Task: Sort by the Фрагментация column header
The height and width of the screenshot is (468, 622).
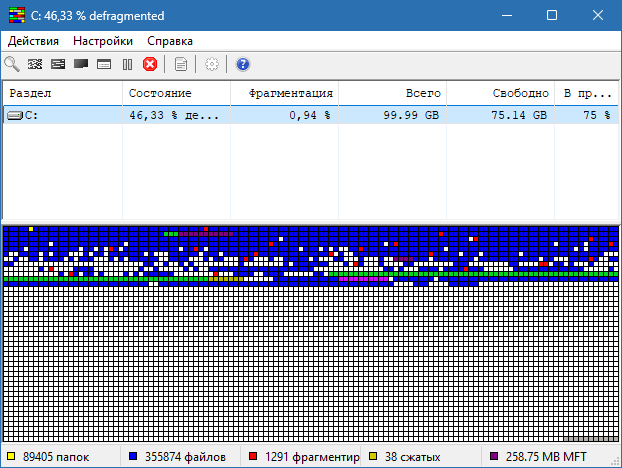Action: 284,93
